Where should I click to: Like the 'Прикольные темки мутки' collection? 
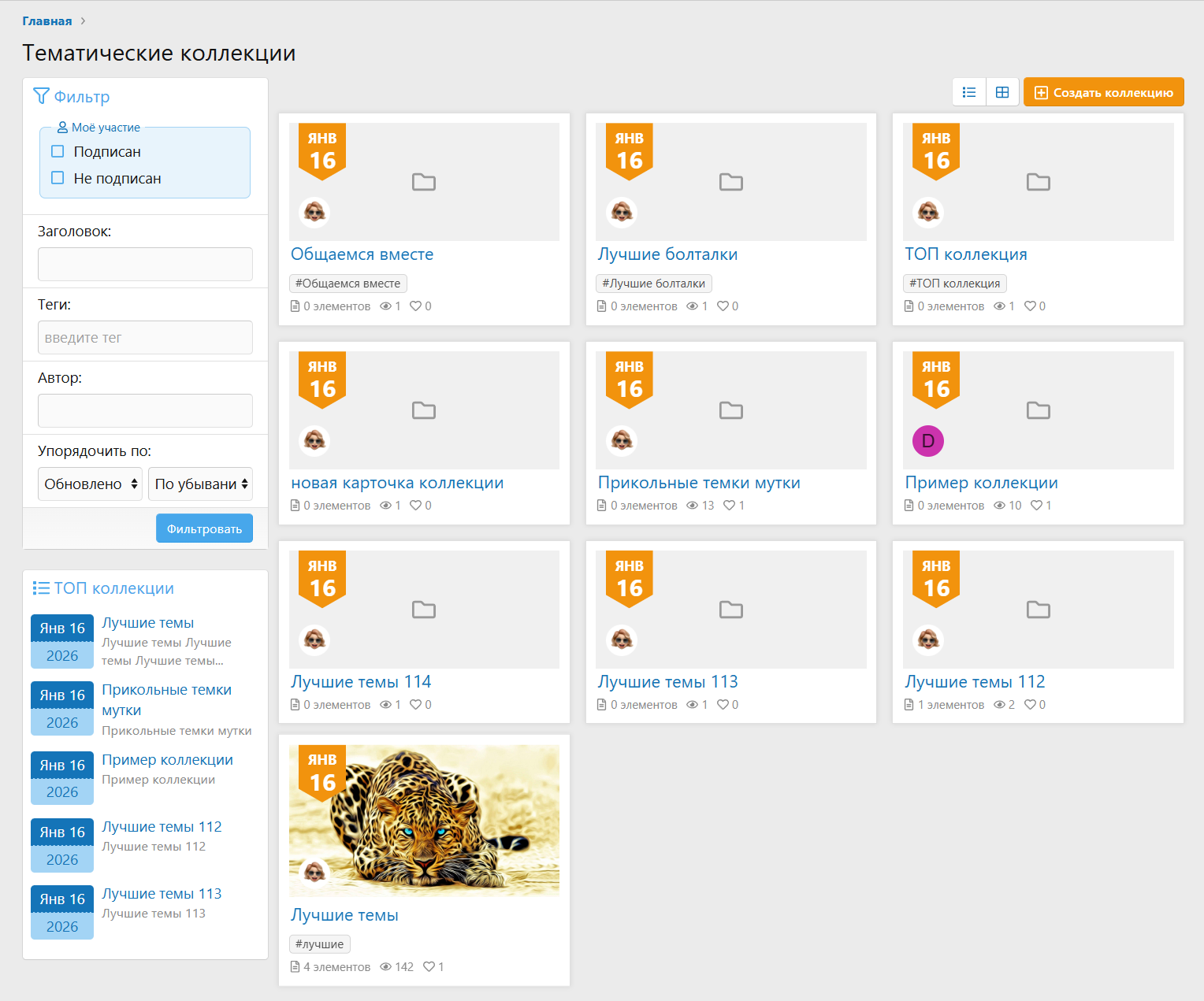pos(729,506)
